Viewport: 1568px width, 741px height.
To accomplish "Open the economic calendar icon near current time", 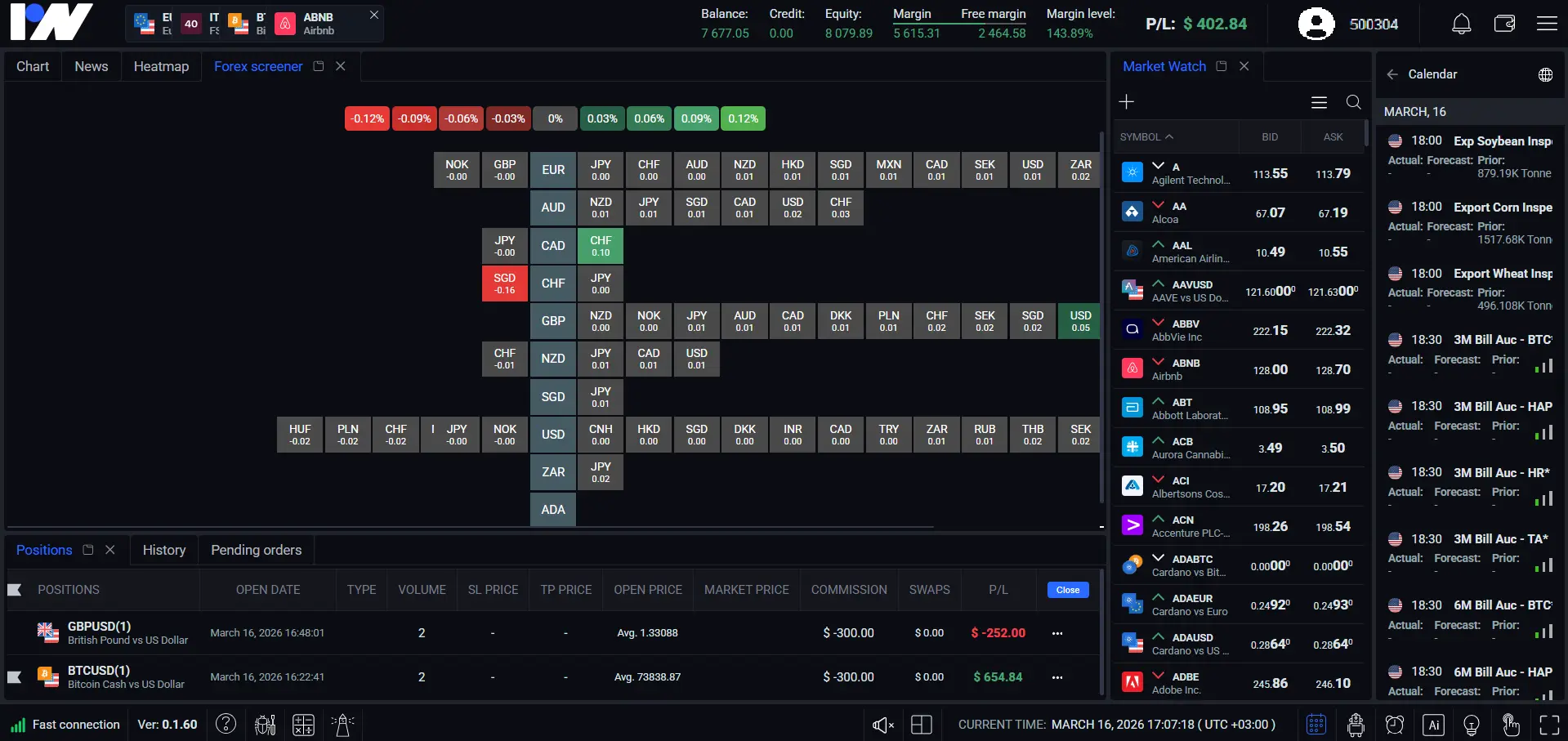I will (x=1316, y=725).
